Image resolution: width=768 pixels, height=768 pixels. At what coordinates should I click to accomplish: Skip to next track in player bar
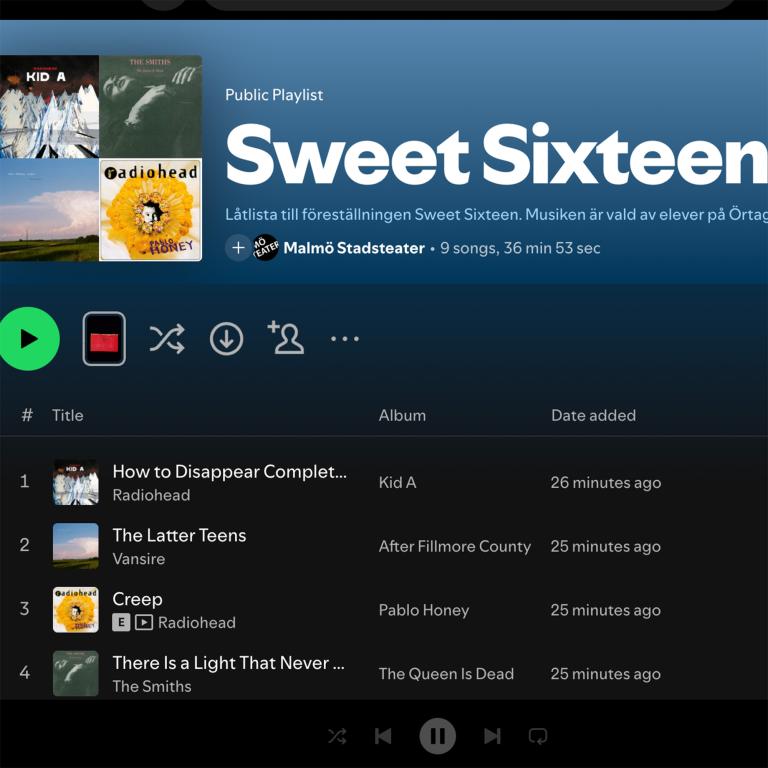pyautogui.click(x=492, y=736)
